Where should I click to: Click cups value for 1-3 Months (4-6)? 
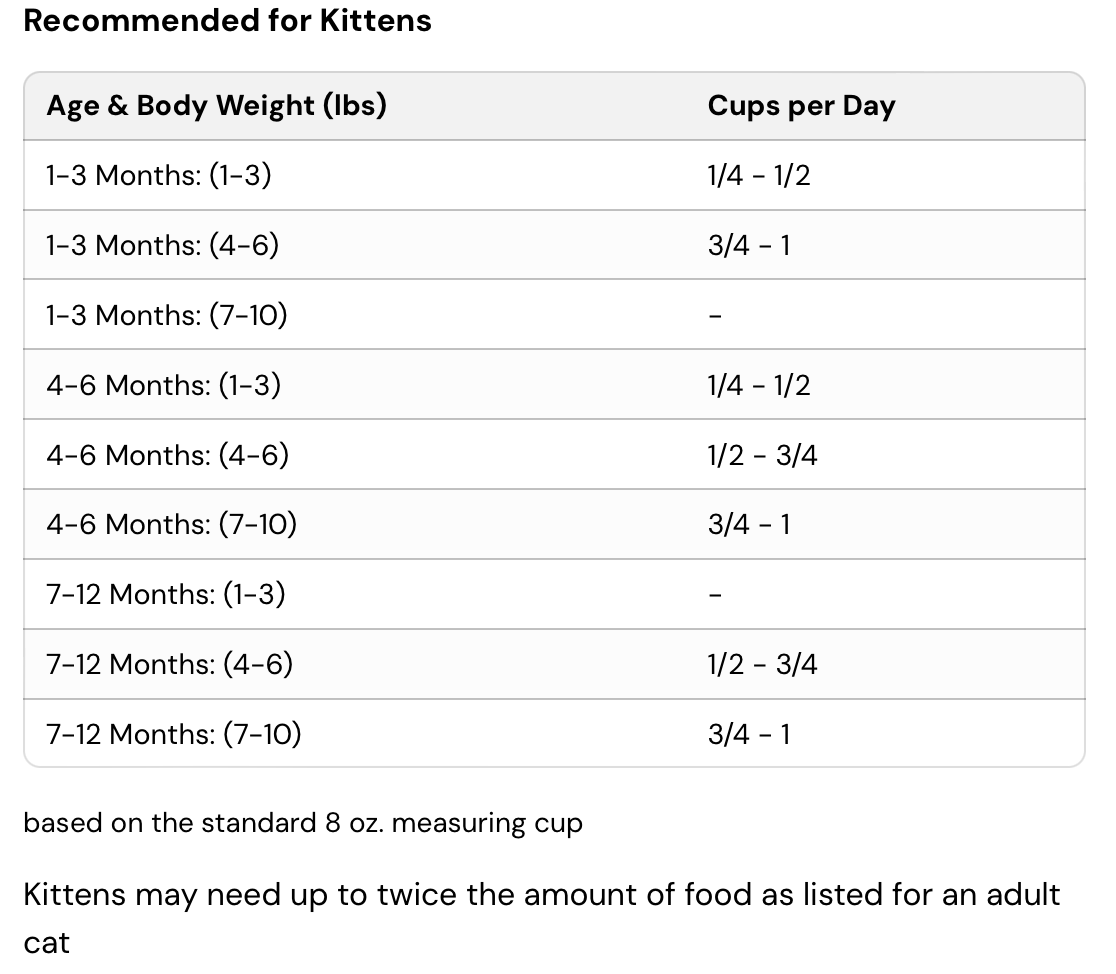tap(748, 245)
